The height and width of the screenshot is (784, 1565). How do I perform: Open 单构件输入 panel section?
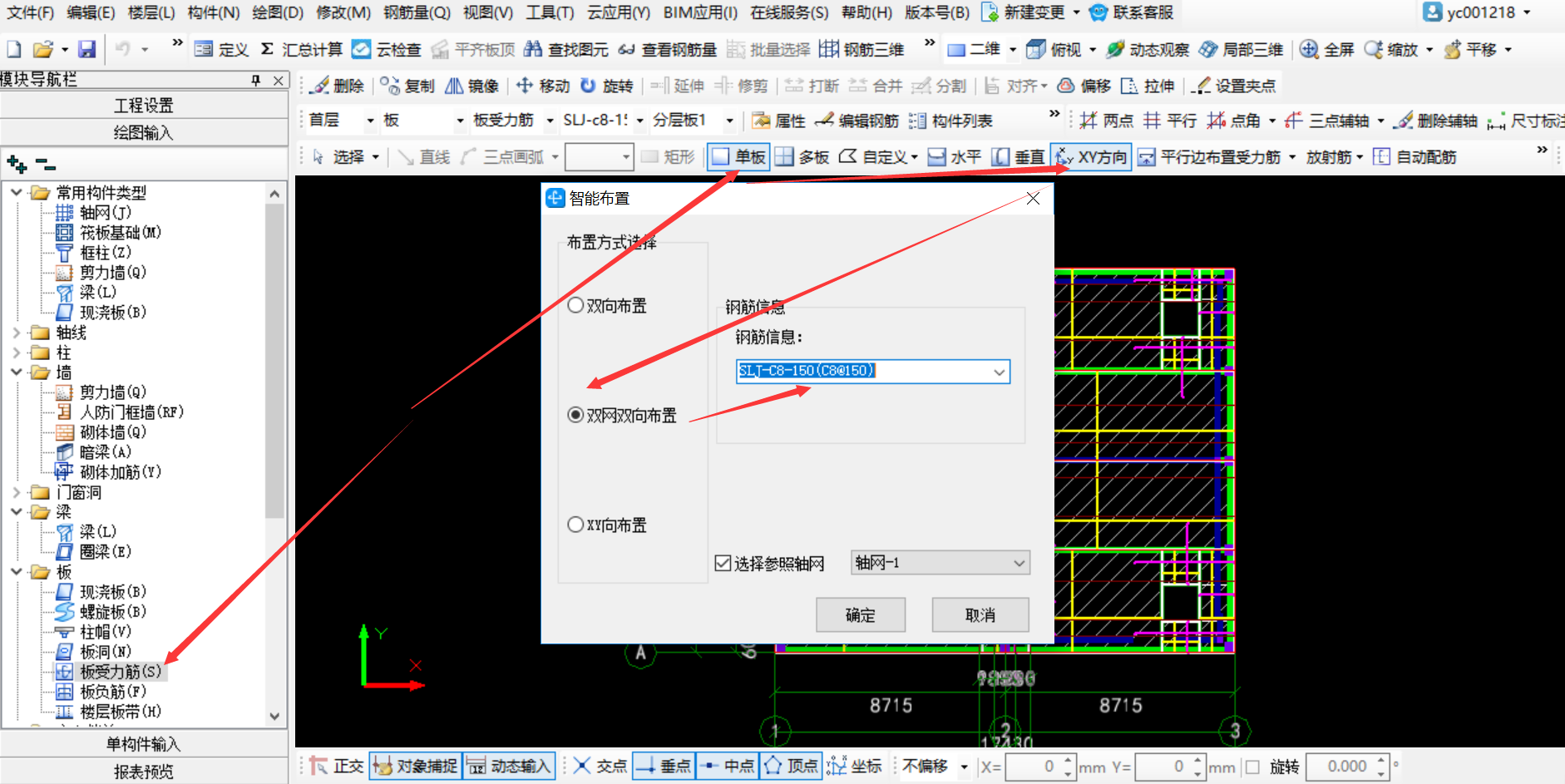[144, 744]
